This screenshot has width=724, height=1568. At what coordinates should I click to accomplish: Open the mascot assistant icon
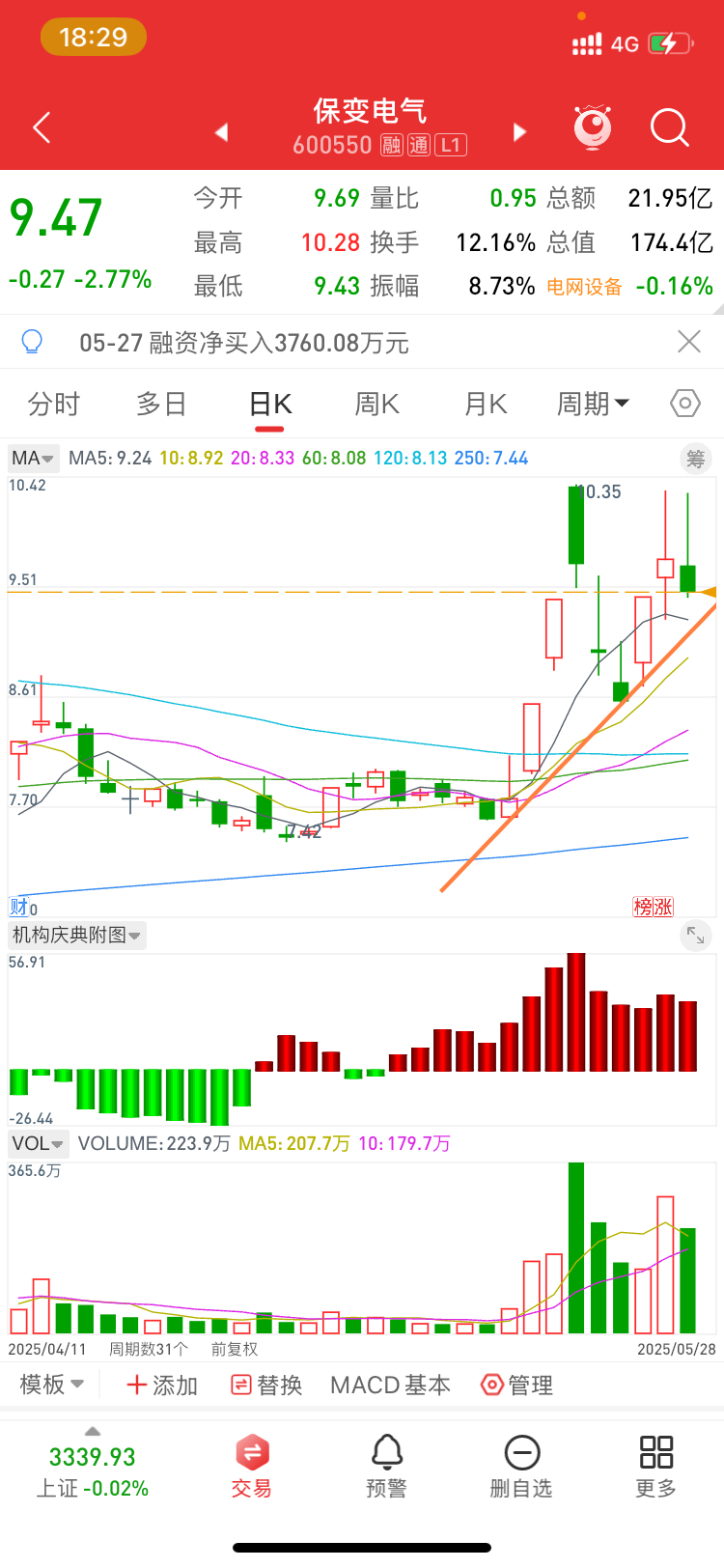593,126
